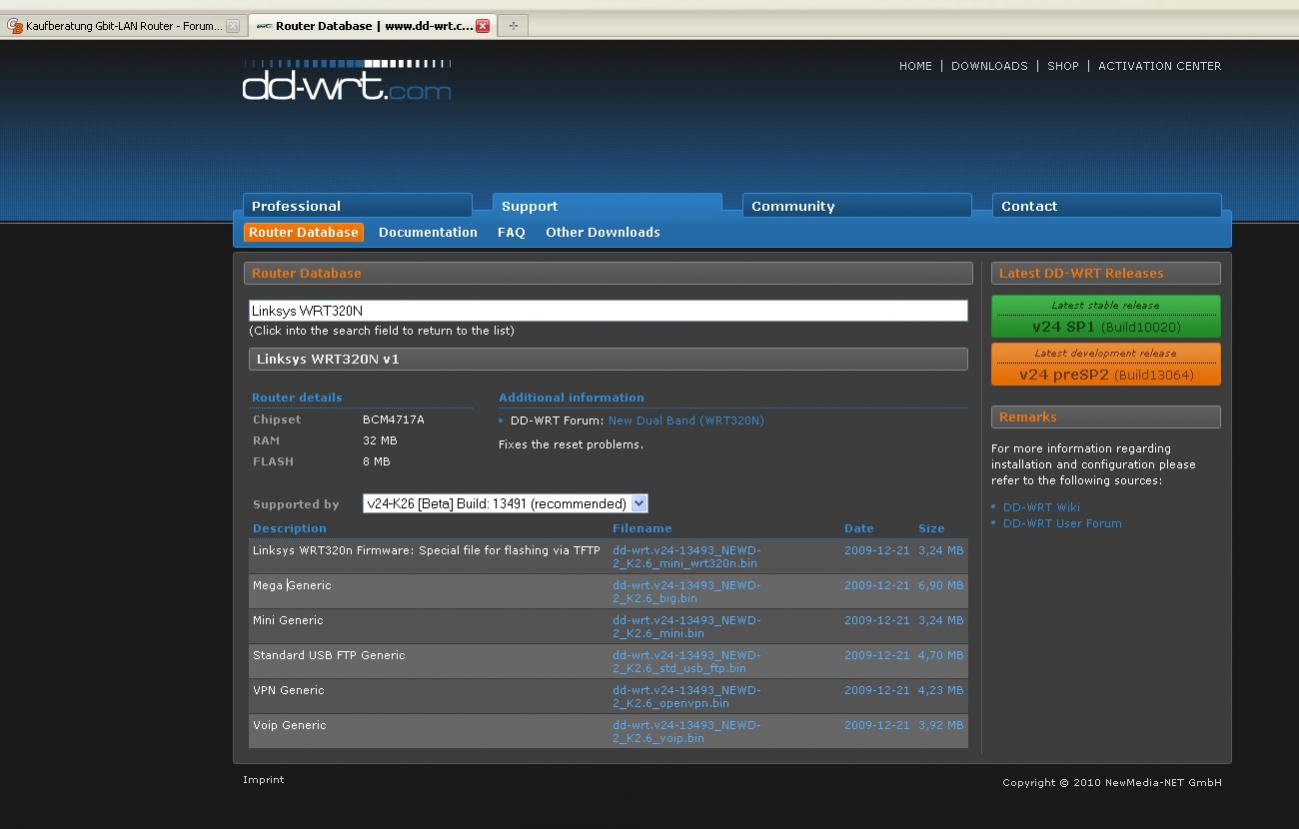Click the 4,70 MB size value
Image resolution: width=1299 pixels, height=829 pixels.
(x=941, y=656)
